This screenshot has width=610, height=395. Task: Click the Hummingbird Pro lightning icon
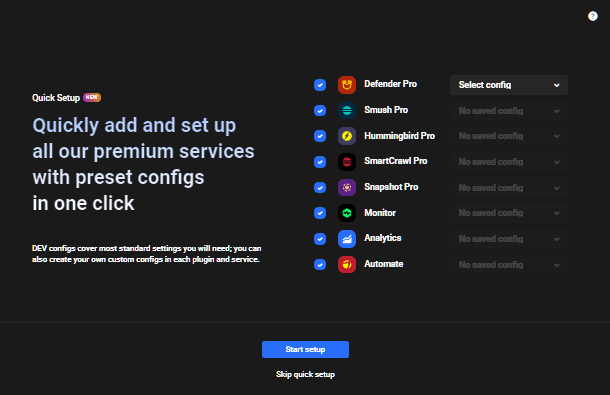pyautogui.click(x=347, y=136)
